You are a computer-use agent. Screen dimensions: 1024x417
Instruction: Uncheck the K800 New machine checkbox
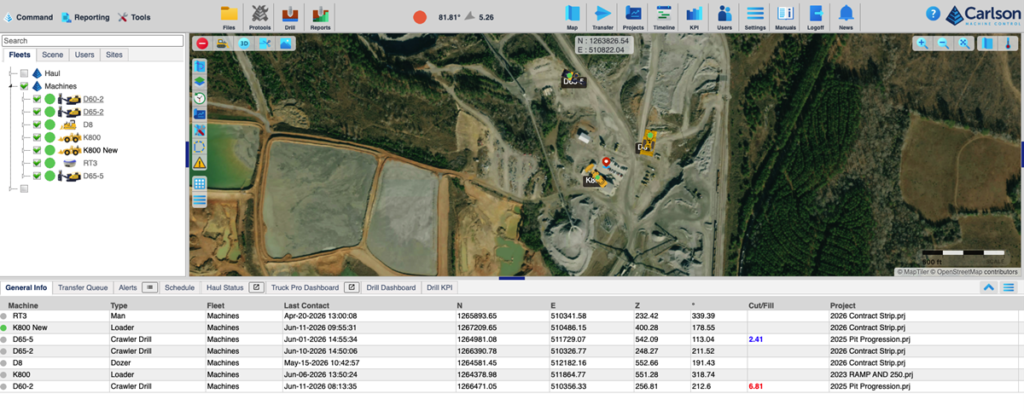click(x=37, y=150)
